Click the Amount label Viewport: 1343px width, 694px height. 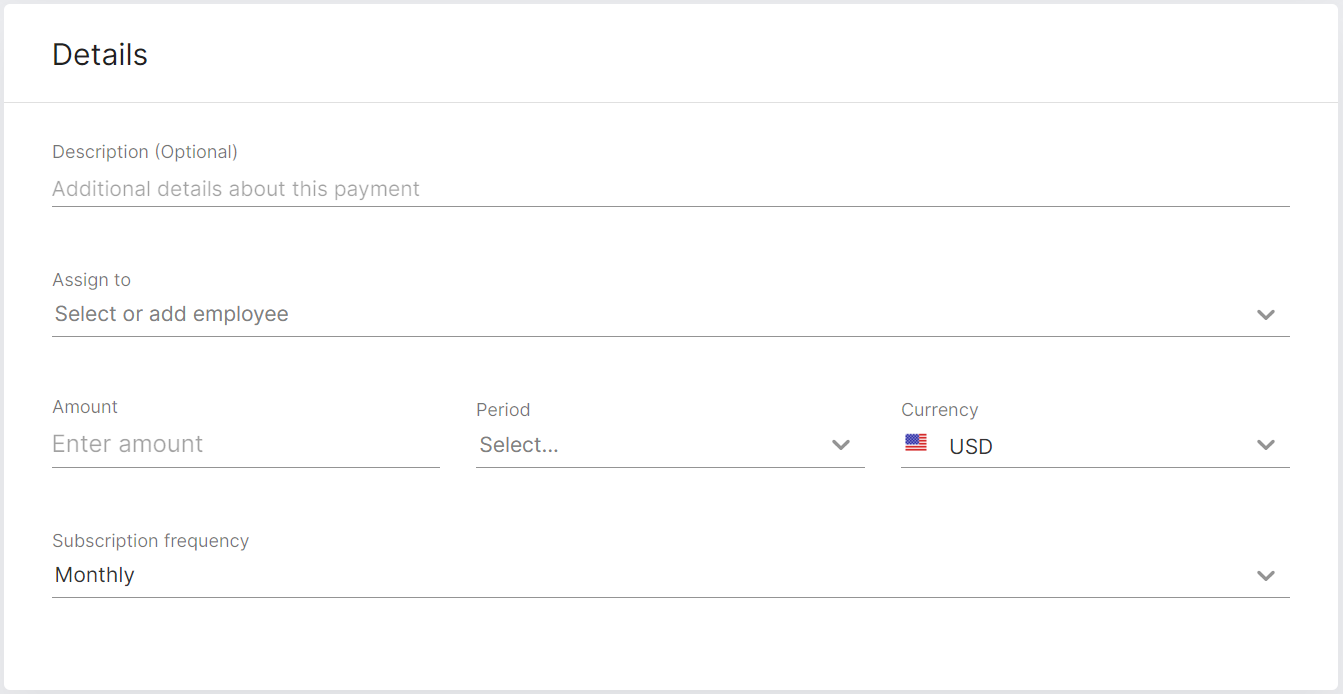point(85,407)
